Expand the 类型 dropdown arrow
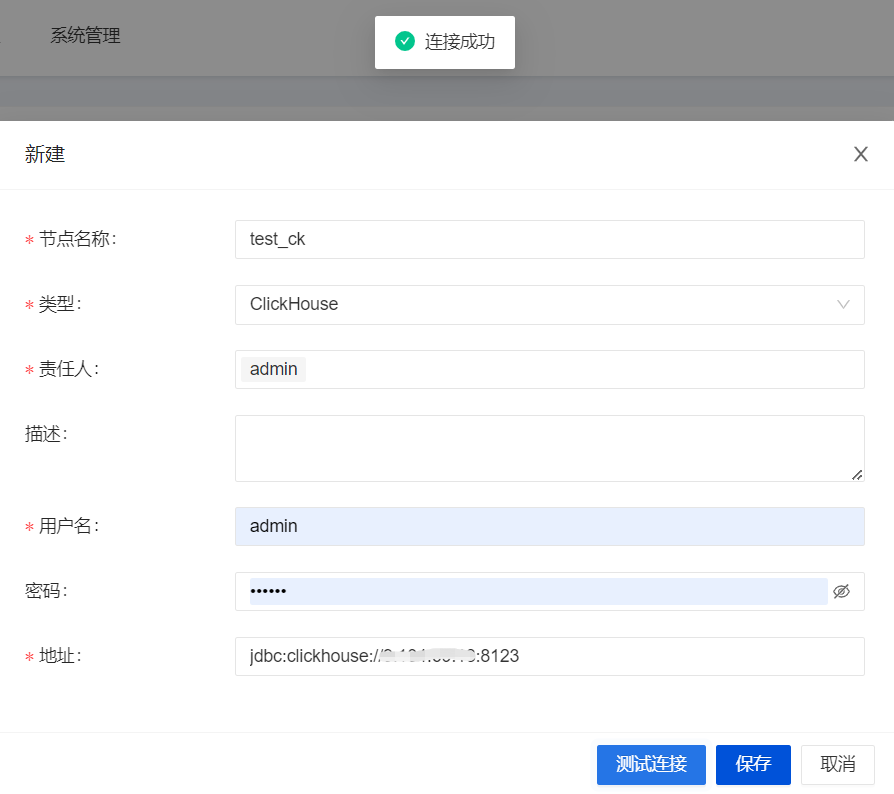Screen dimensions: 894x794 tap(843, 304)
